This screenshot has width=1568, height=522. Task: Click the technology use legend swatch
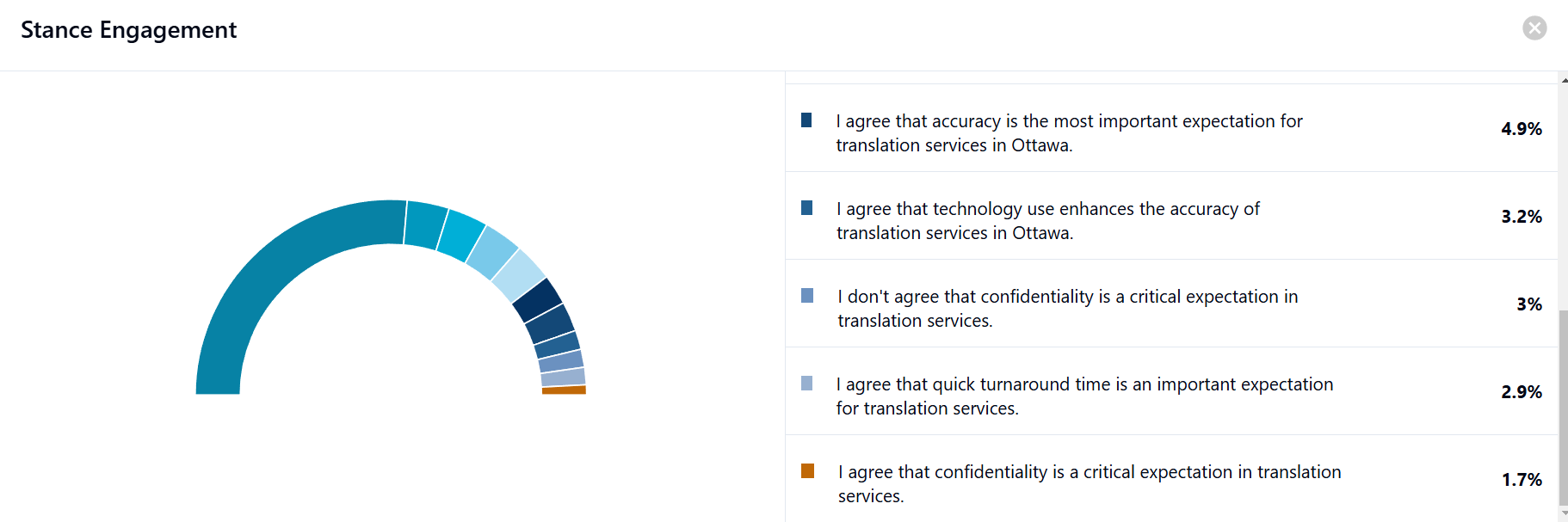click(x=806, y=208)
